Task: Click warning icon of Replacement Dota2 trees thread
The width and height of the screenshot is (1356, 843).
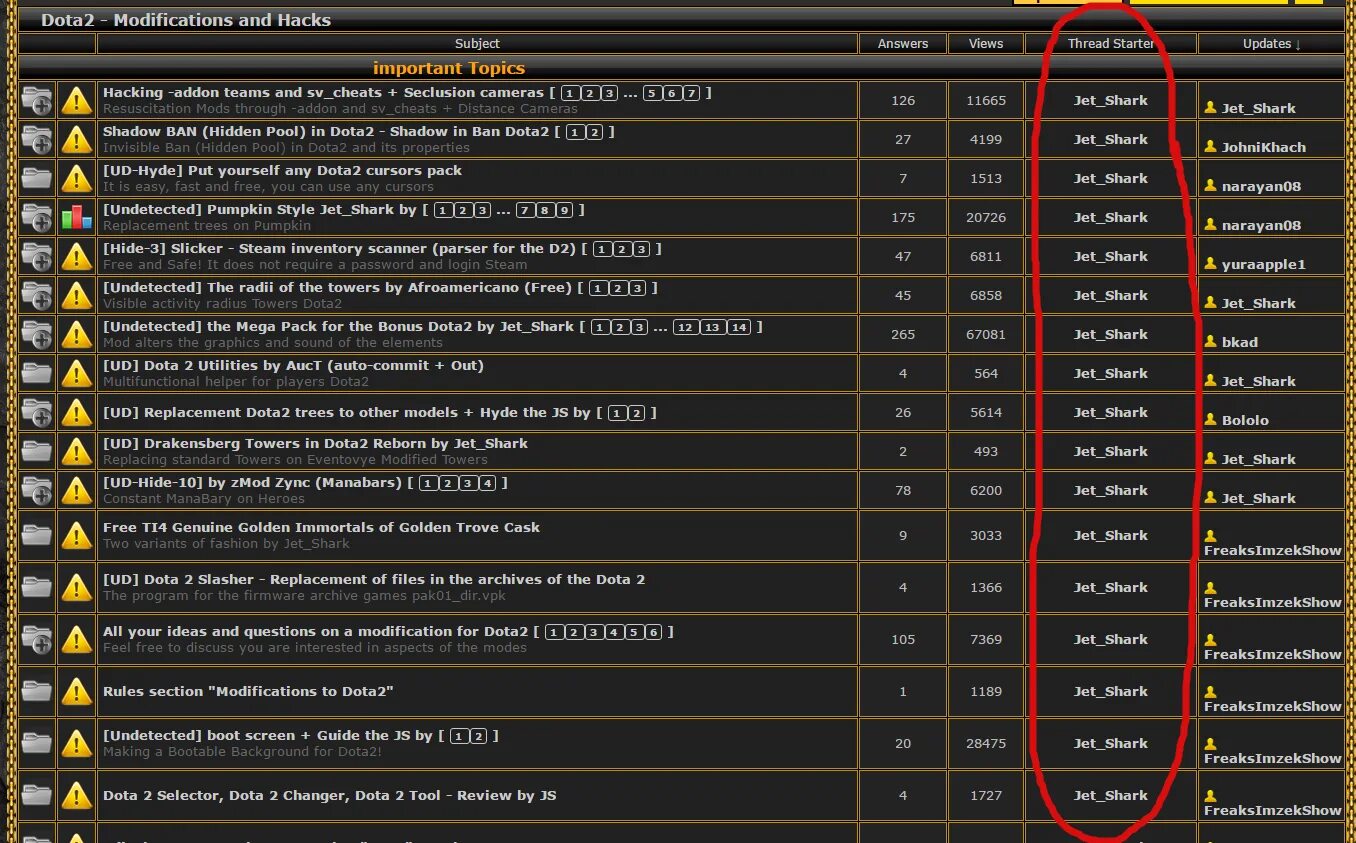Action: coord(77,412)
